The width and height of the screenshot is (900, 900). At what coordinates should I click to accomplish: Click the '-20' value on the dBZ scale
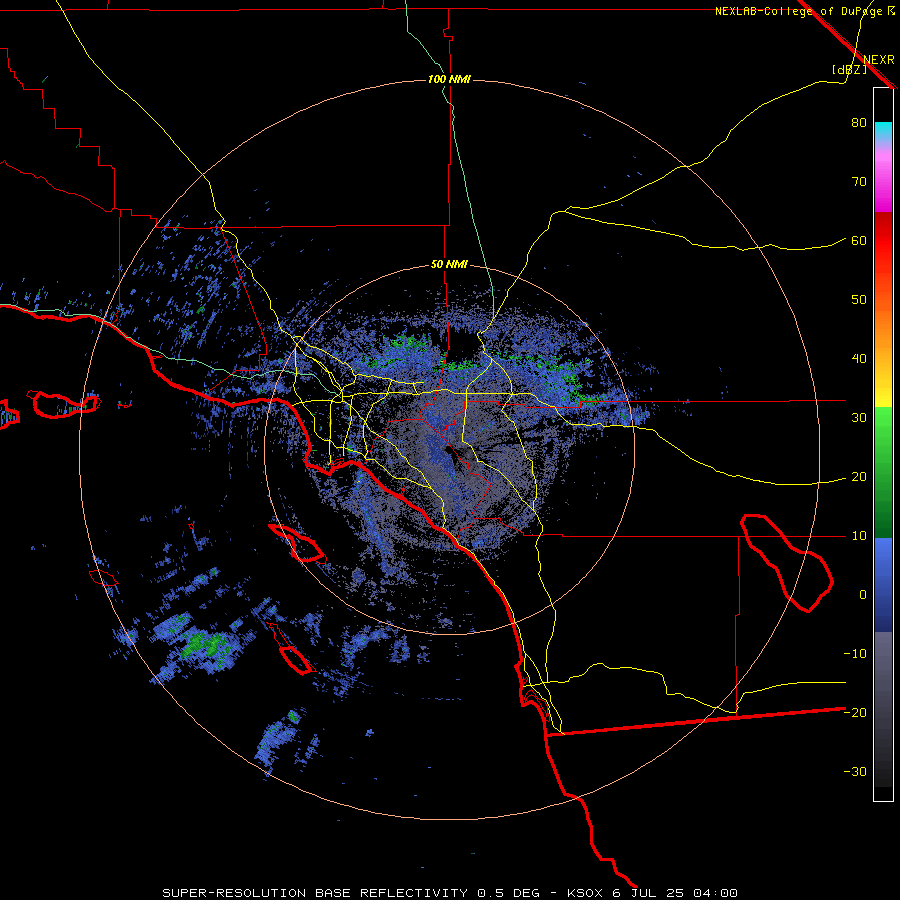855,713
